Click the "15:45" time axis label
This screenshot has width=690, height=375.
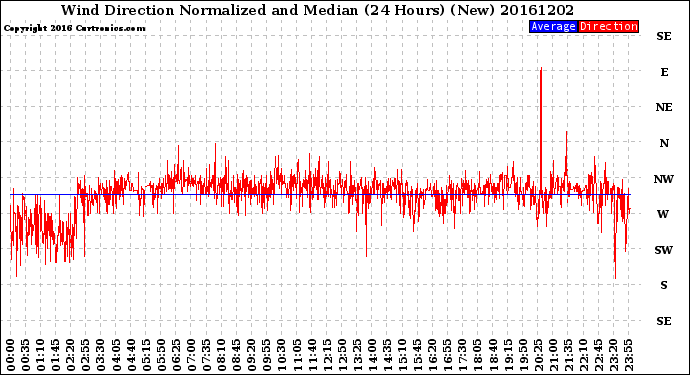[418, 355]
